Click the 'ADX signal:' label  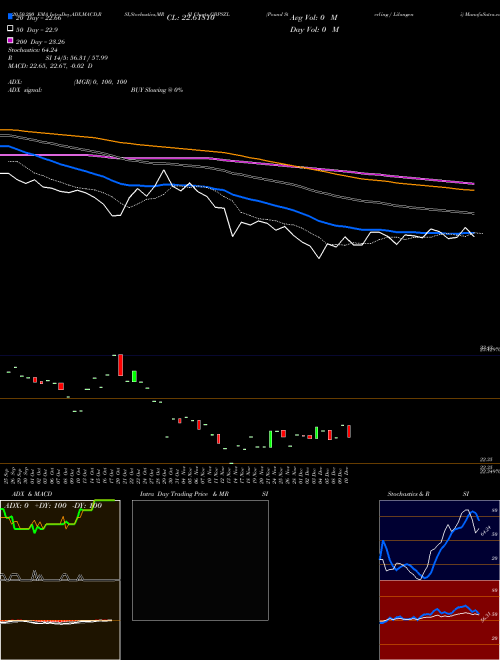point(25,90)
